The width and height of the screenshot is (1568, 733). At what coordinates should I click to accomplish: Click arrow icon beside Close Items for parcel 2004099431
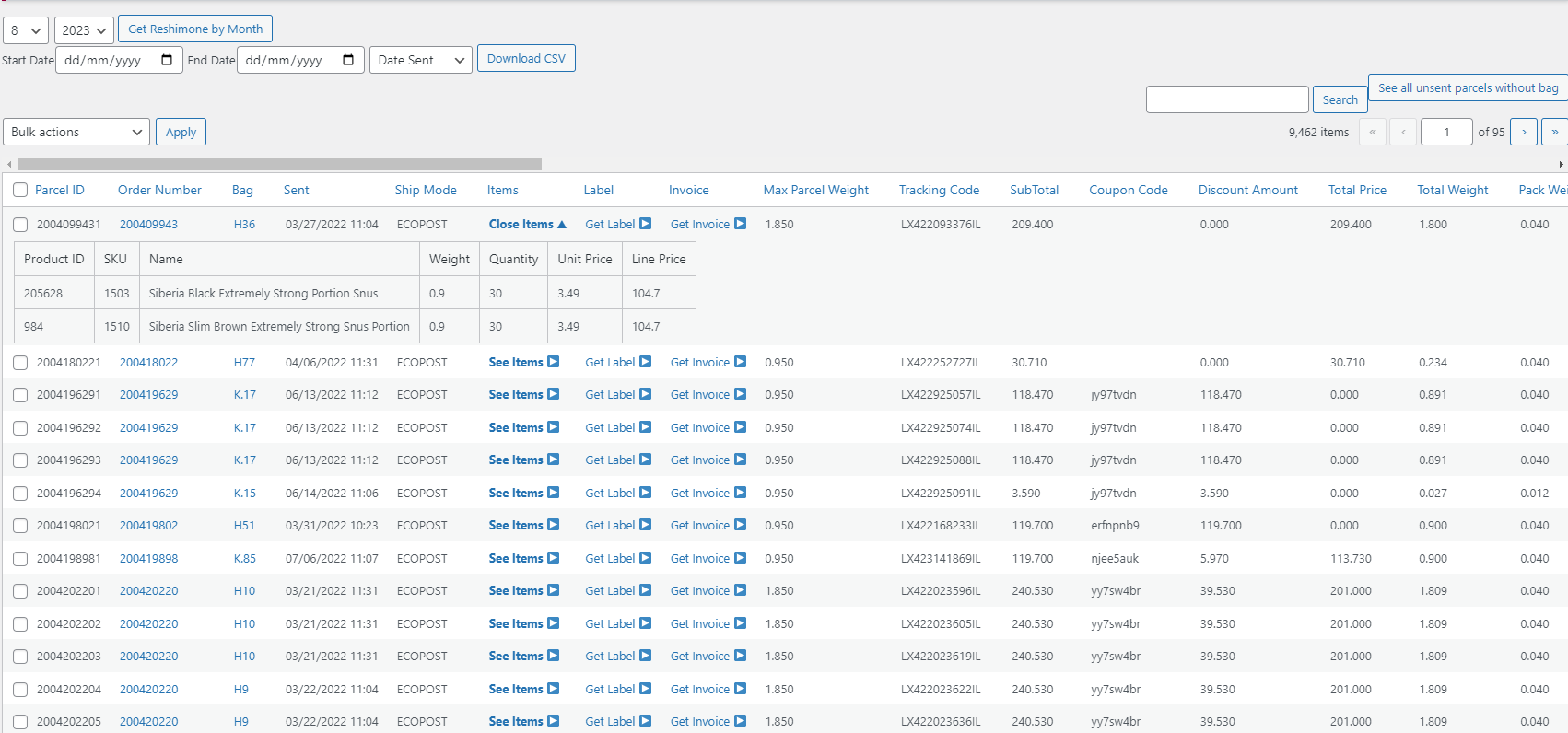(562, 225)
